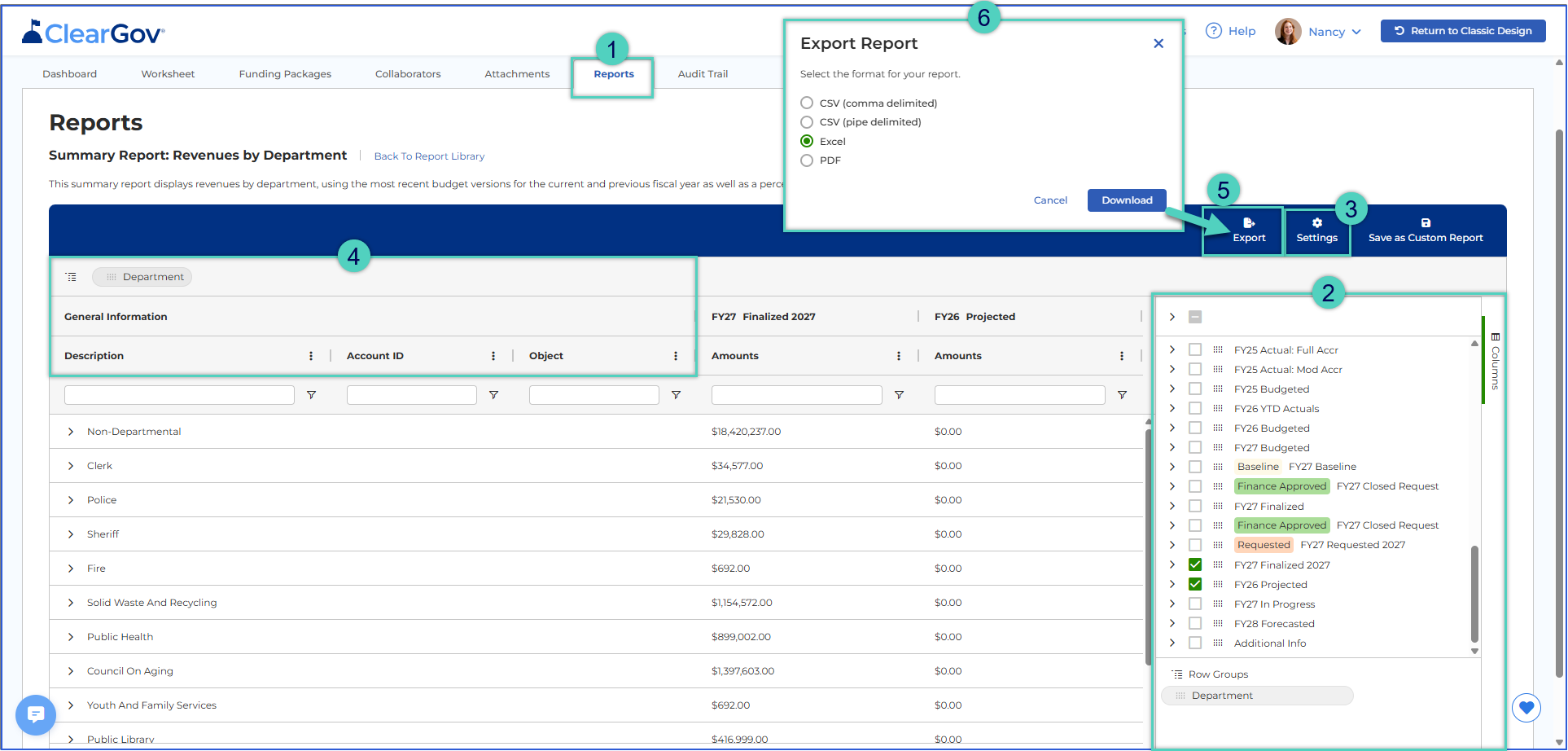The image size is (1568, 751).
Task: Check the FY25 Budgeted column
Action: [x=1195, y=389]
